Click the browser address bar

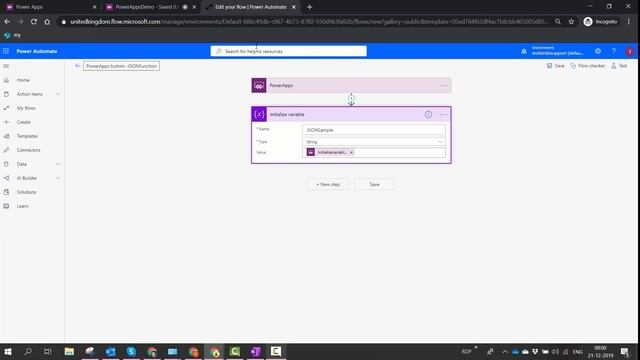click(x=308, y=22)
